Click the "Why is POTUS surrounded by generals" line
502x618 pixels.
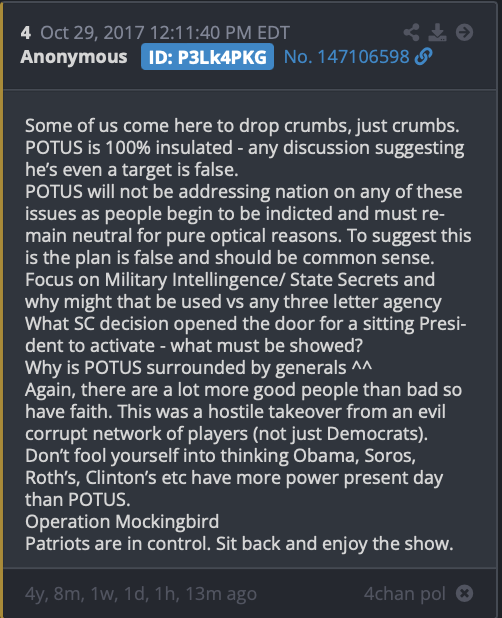coord(198,368)
